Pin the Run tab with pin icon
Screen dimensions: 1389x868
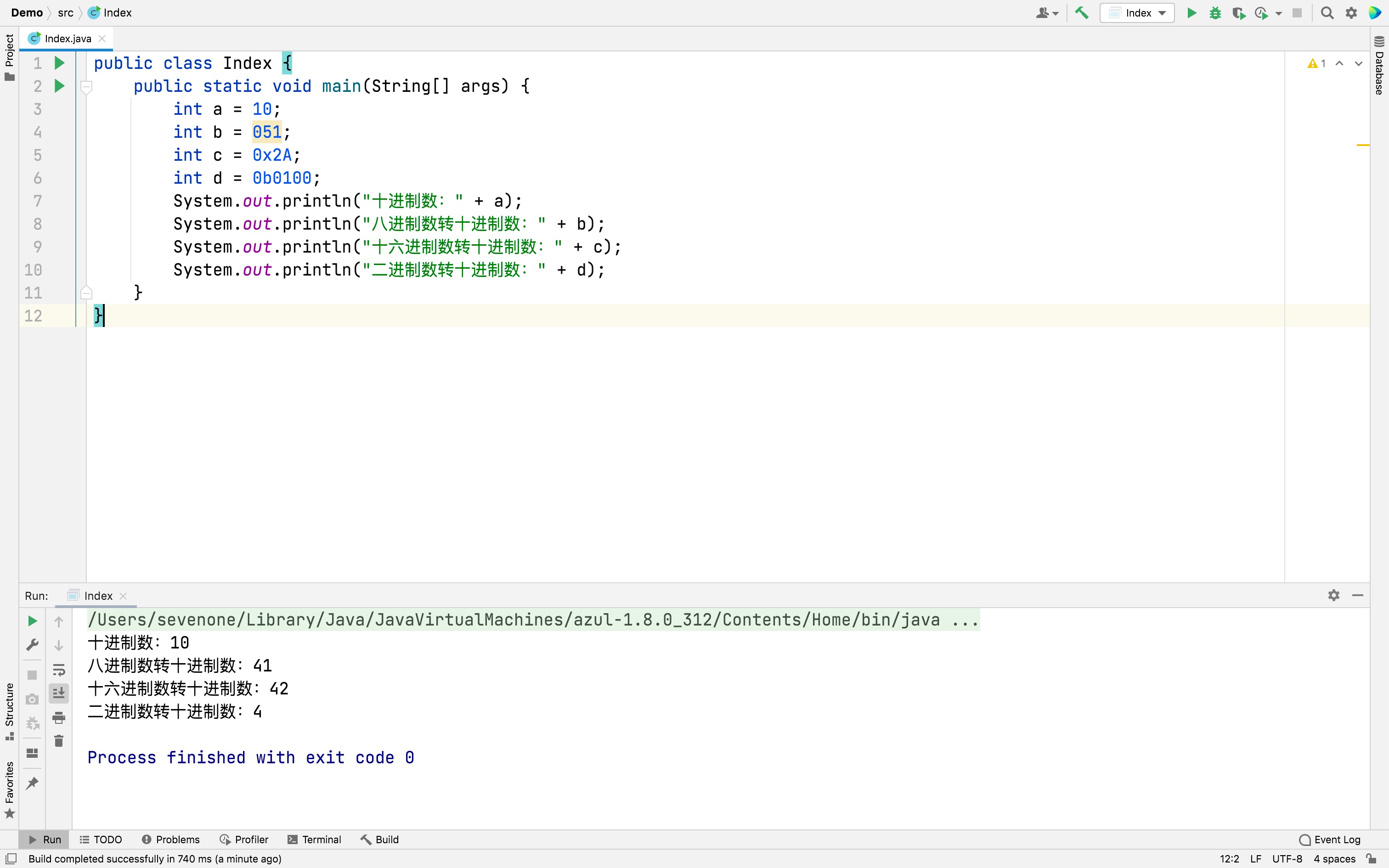pos(32,783)
